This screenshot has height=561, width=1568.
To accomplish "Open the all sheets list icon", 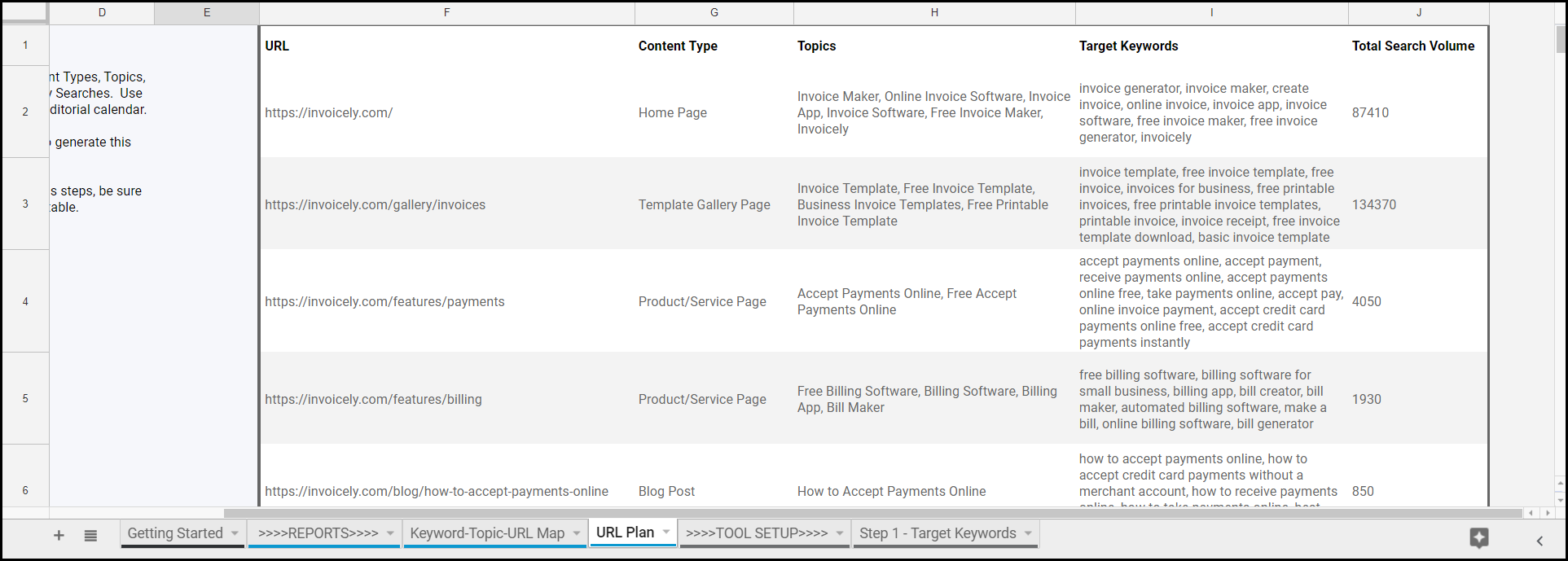I will (90, 535).
